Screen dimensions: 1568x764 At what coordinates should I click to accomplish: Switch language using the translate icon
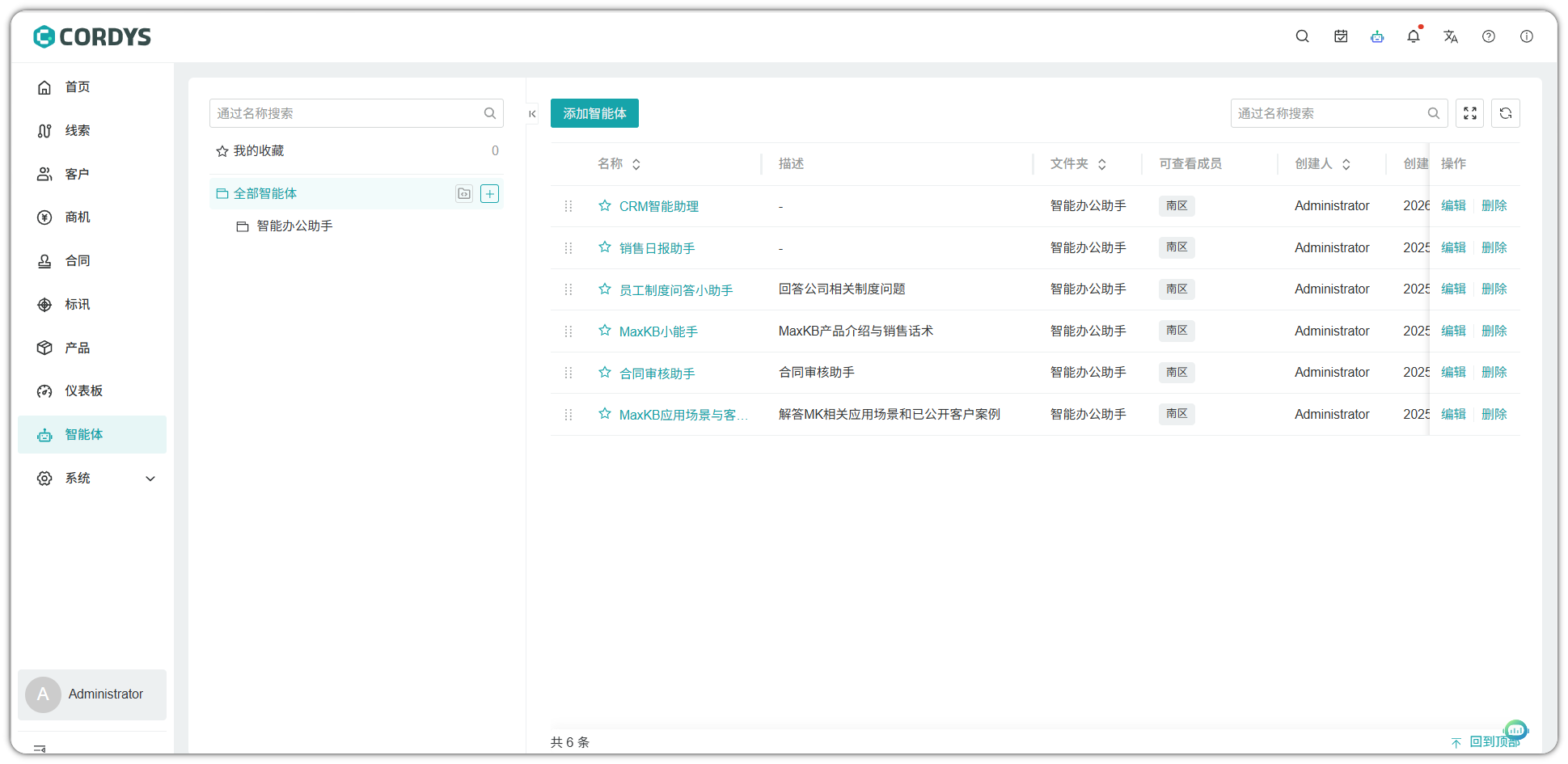[x=1451, y=36]
